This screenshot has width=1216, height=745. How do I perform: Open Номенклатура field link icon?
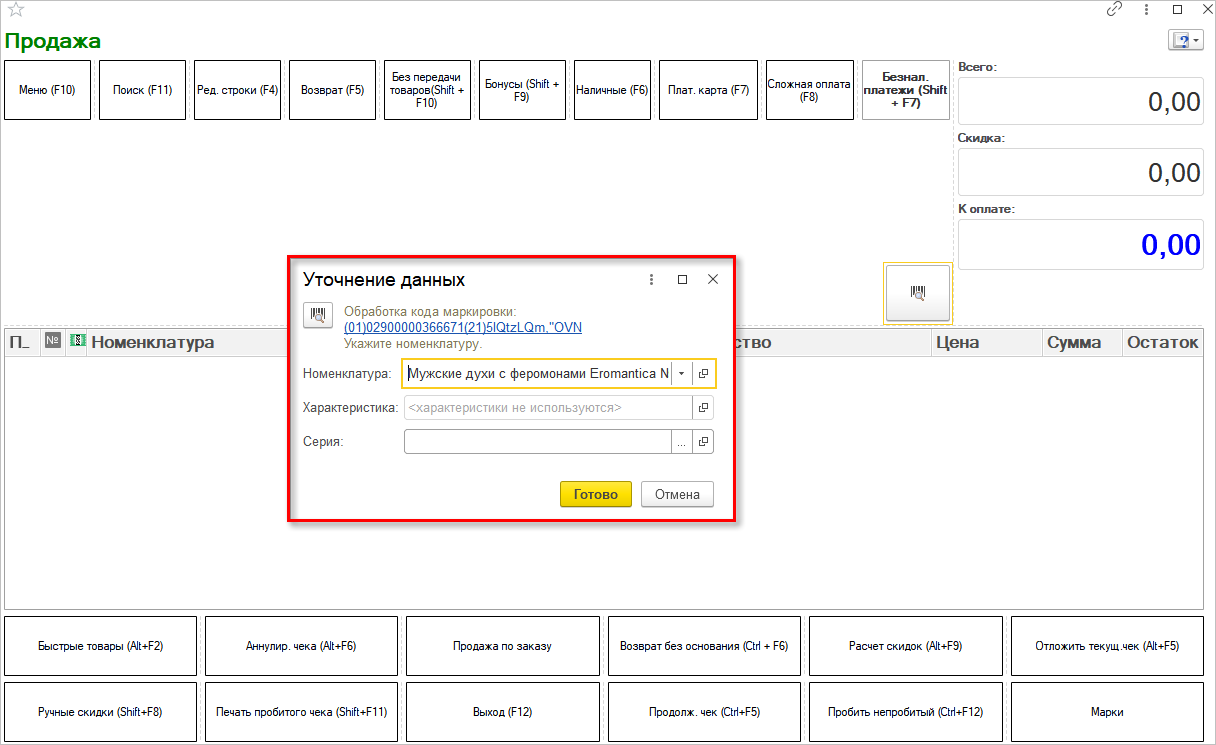[704, 373]
